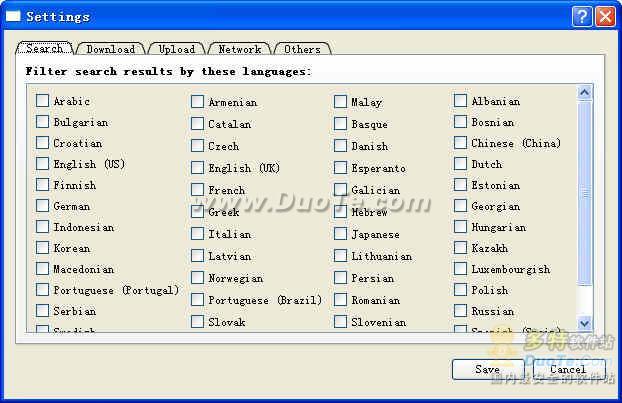Tick the Macedonian checkbox

pyautogui.click(x=42, y=269)
